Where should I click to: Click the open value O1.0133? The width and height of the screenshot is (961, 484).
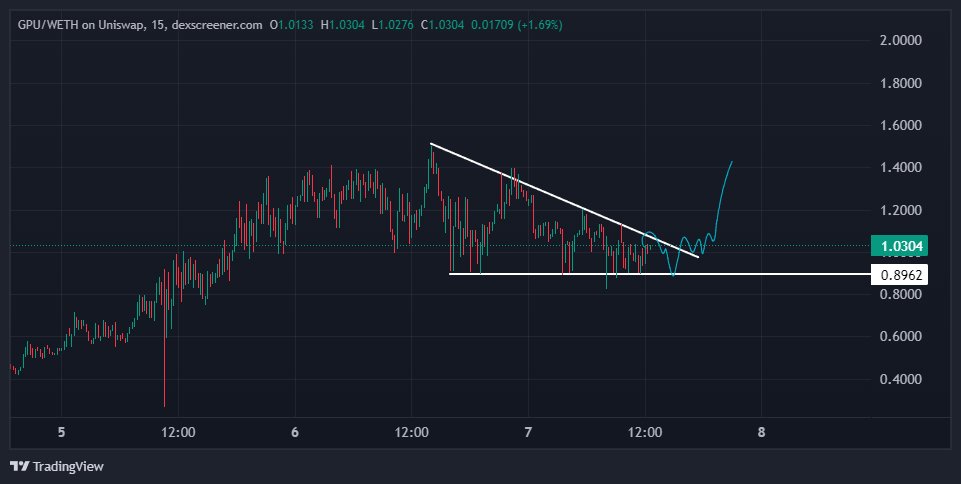coord(292,25)
